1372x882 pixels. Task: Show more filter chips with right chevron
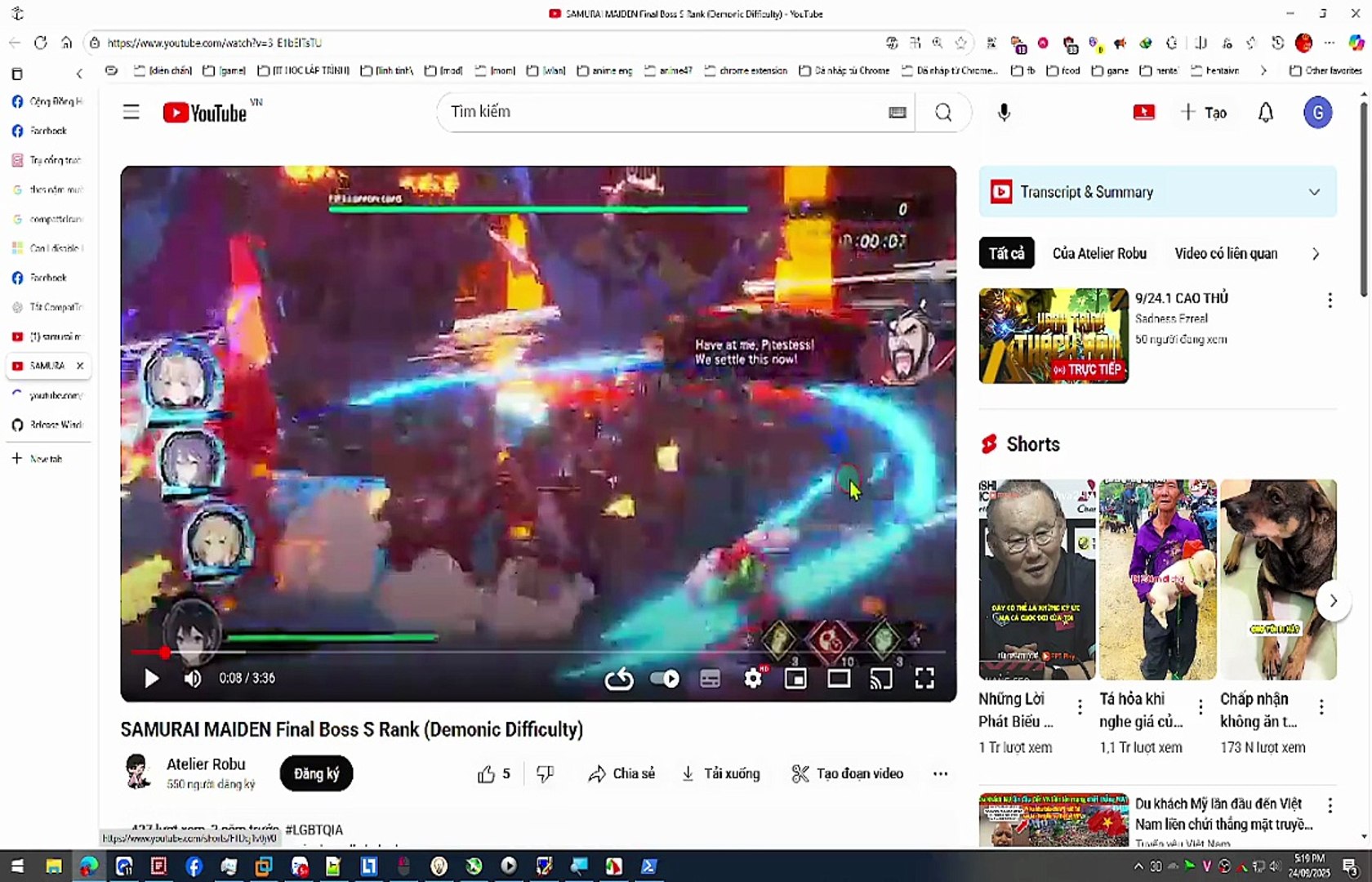point(1316,253)
